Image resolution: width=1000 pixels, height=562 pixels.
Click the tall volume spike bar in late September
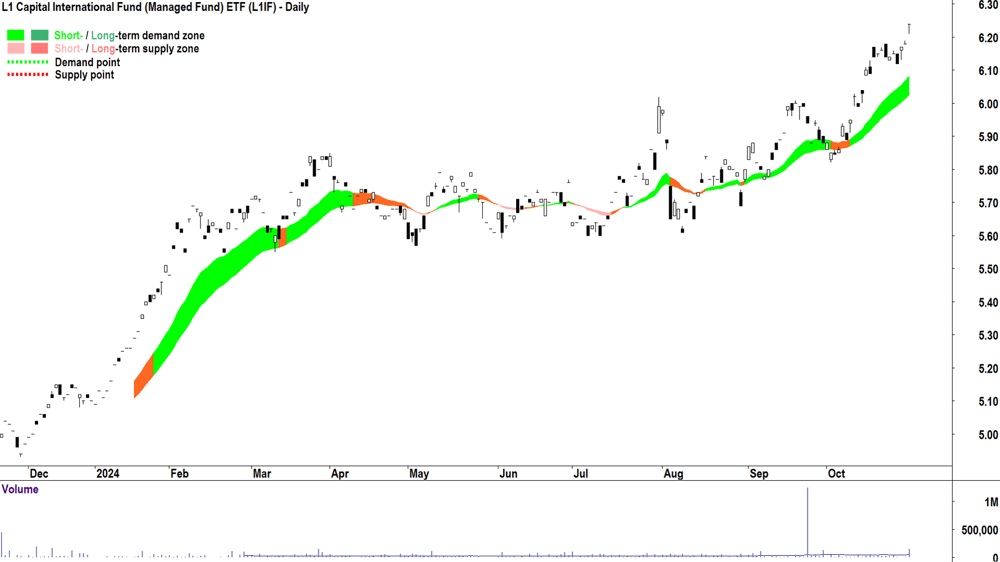coord(807,522)
